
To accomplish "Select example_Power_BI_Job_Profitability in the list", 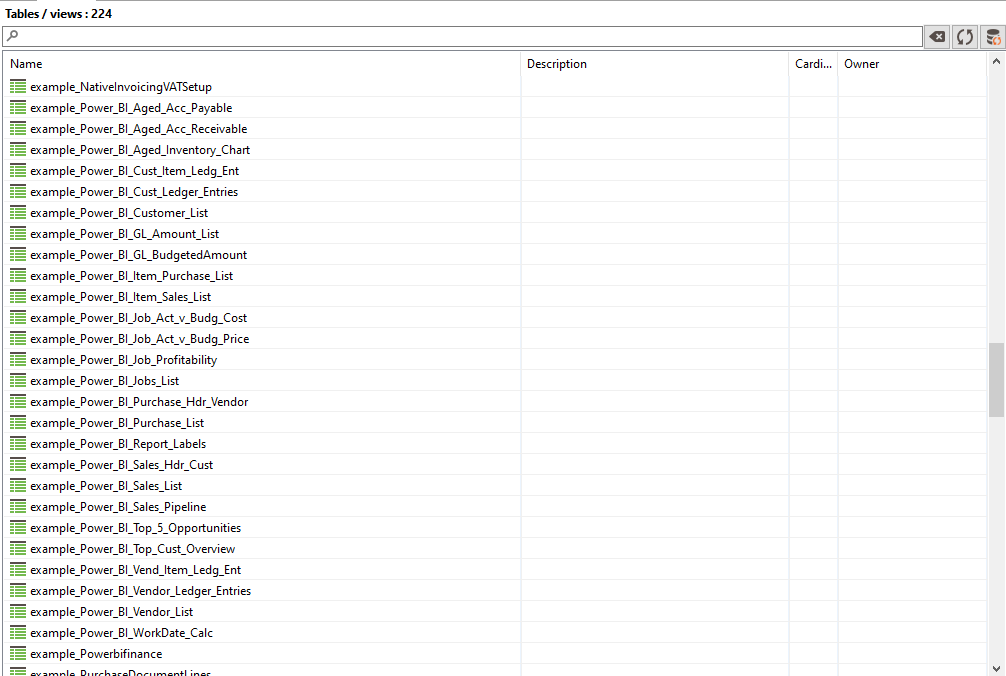I will (123, 360).
